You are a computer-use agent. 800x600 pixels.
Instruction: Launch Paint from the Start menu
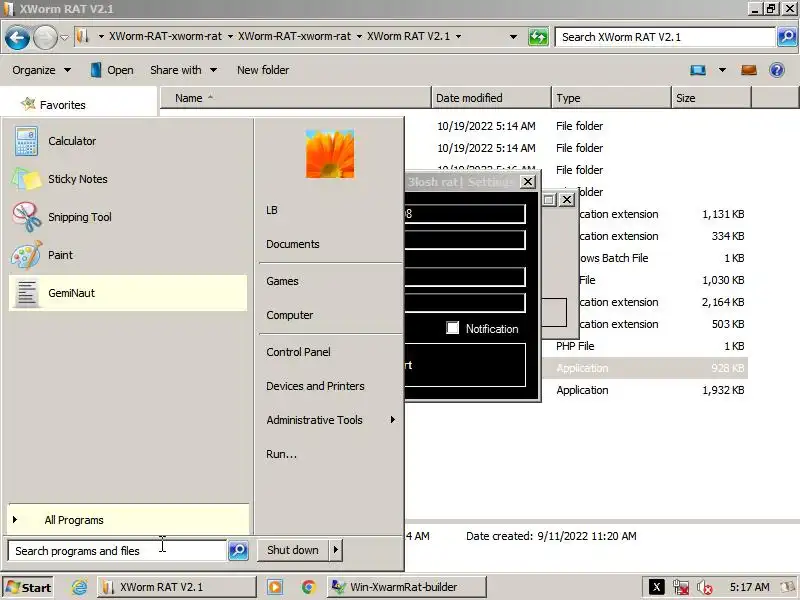click(128, 255)
